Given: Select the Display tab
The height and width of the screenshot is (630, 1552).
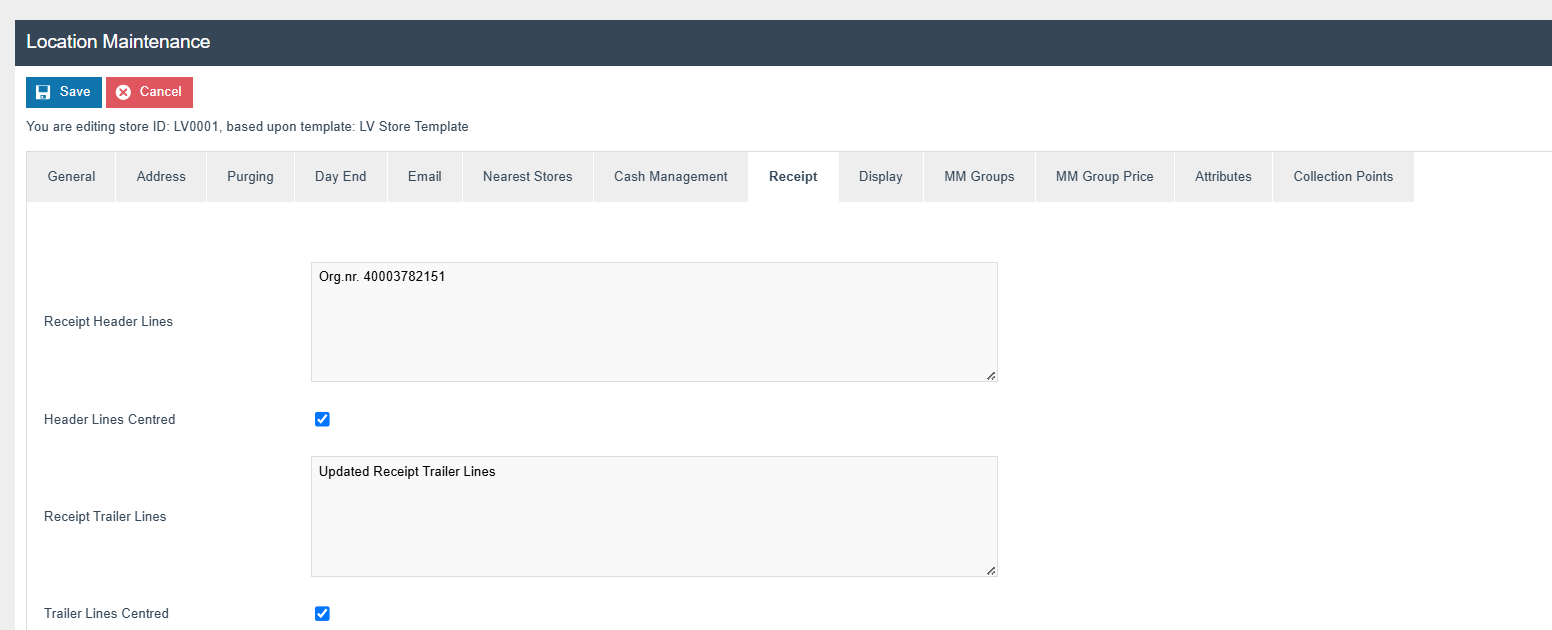Looking at the screenshot, I should pos(880,177).
